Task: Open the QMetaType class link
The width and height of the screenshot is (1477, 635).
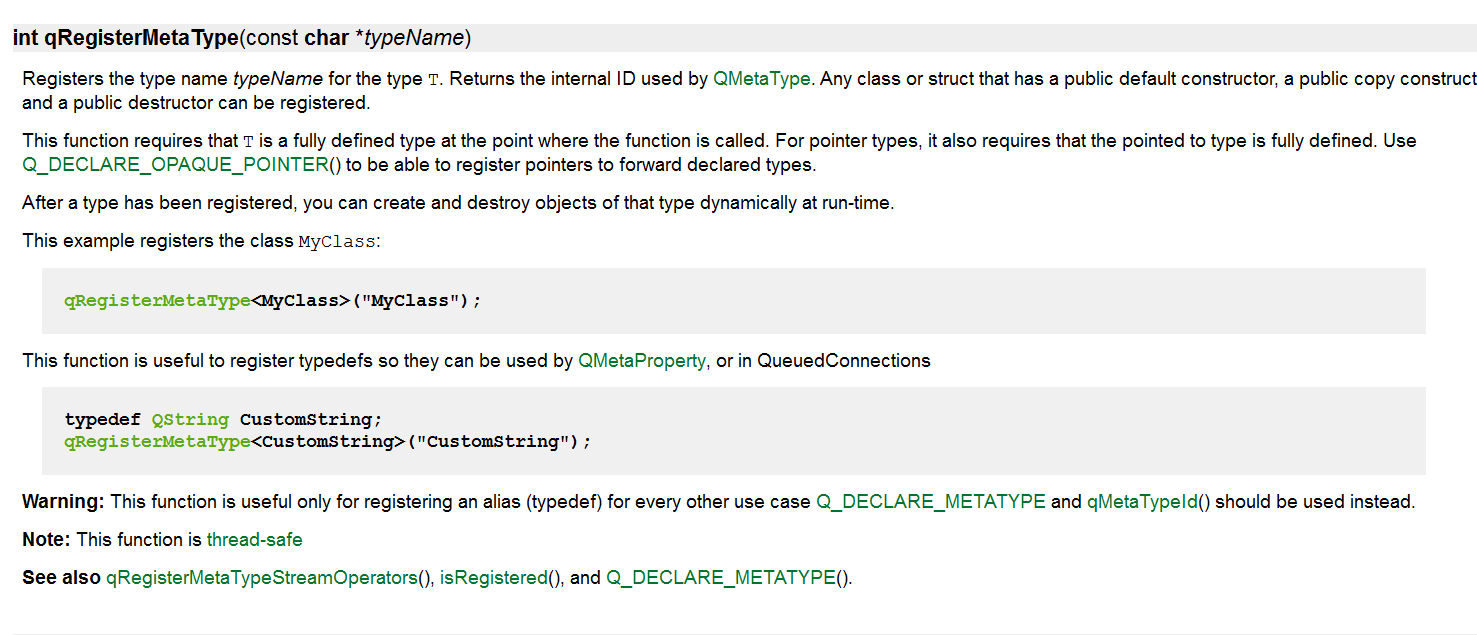Action: coord(762,79)
